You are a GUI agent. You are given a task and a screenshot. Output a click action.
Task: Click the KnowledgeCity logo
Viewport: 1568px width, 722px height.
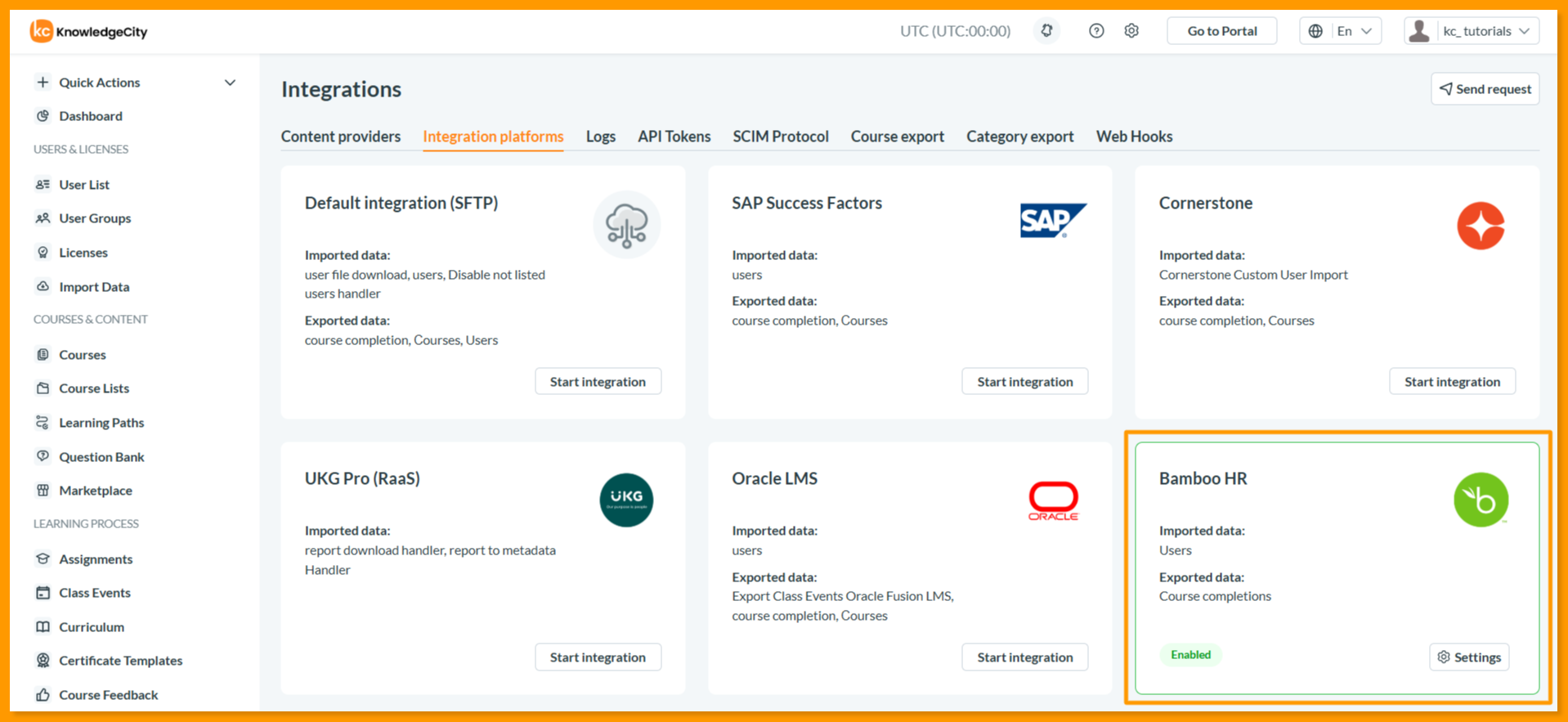point(89,31)
